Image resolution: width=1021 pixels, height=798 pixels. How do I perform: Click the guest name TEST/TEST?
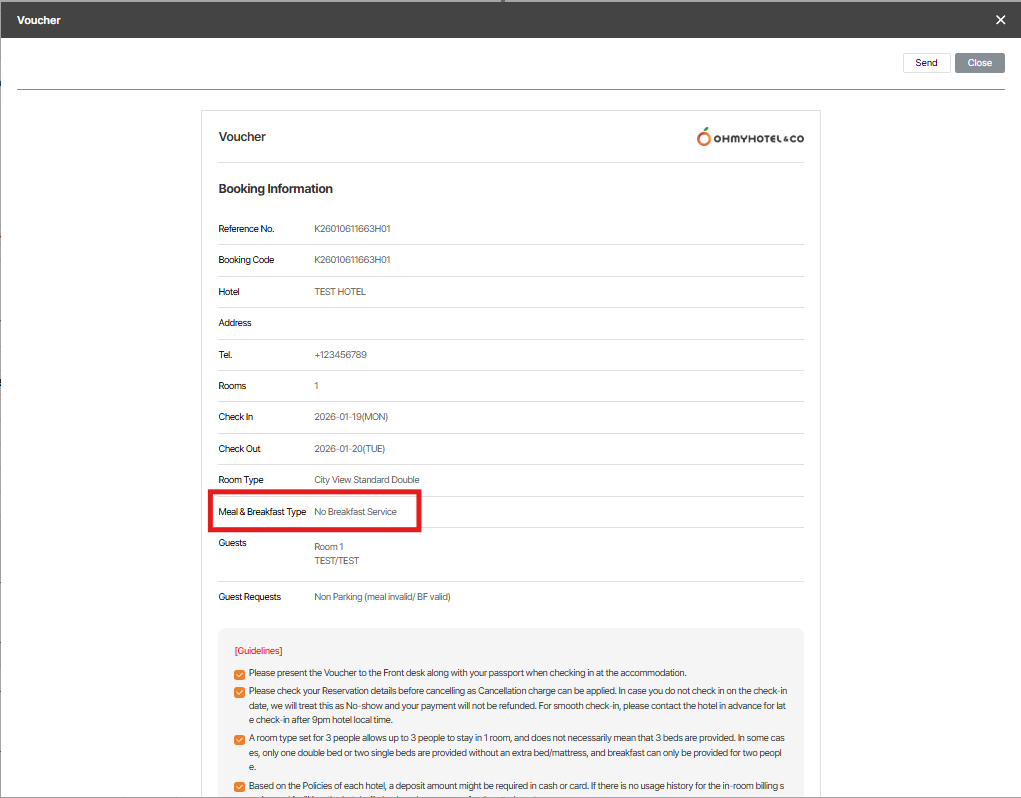(337, 560)
